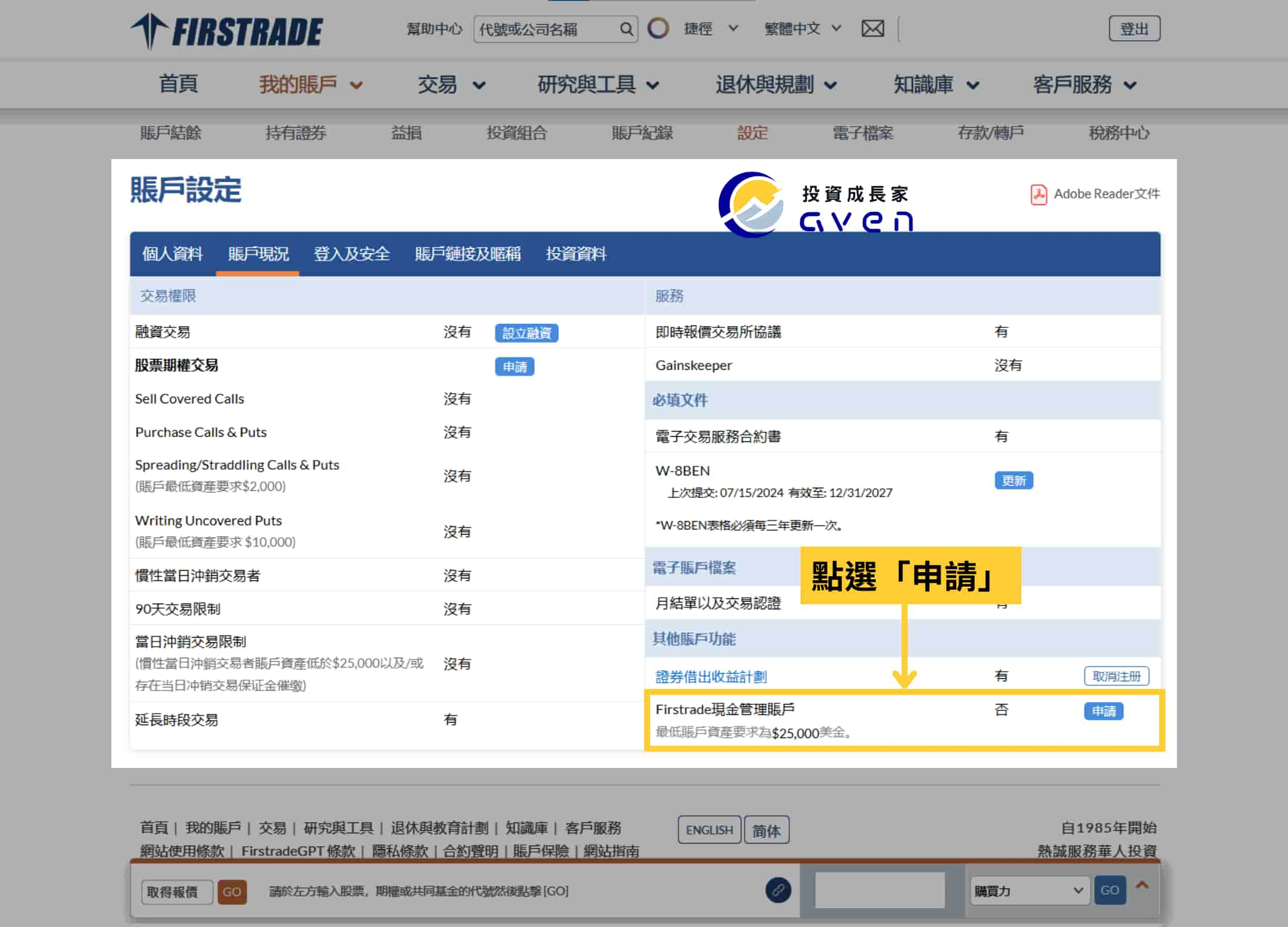Open 賬戶紀錄 sub-navigation item
Screen dimensions: 1288x927
coord(642,133)
